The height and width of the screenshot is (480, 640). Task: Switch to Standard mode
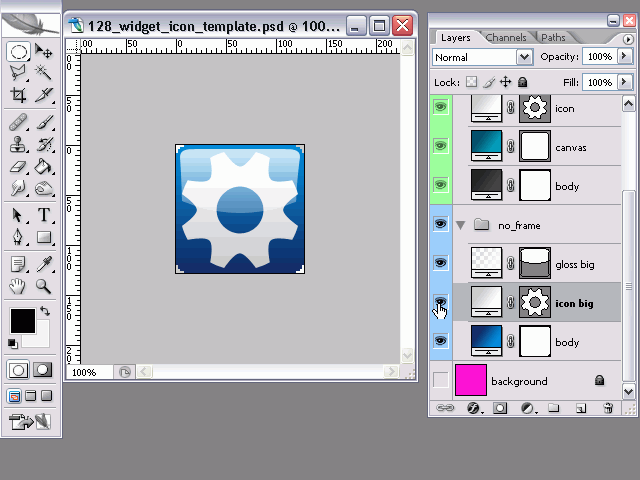pos(18,370)
